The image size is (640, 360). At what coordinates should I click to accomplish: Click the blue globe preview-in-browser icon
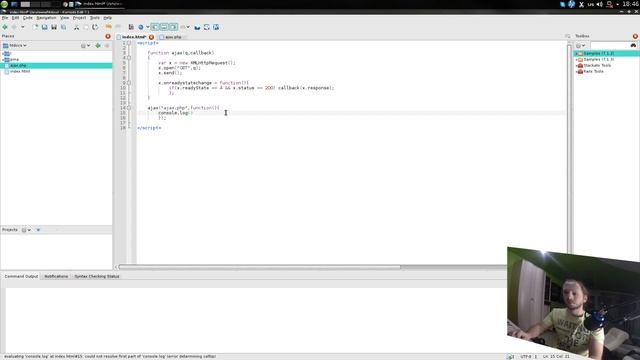point(141,27)
